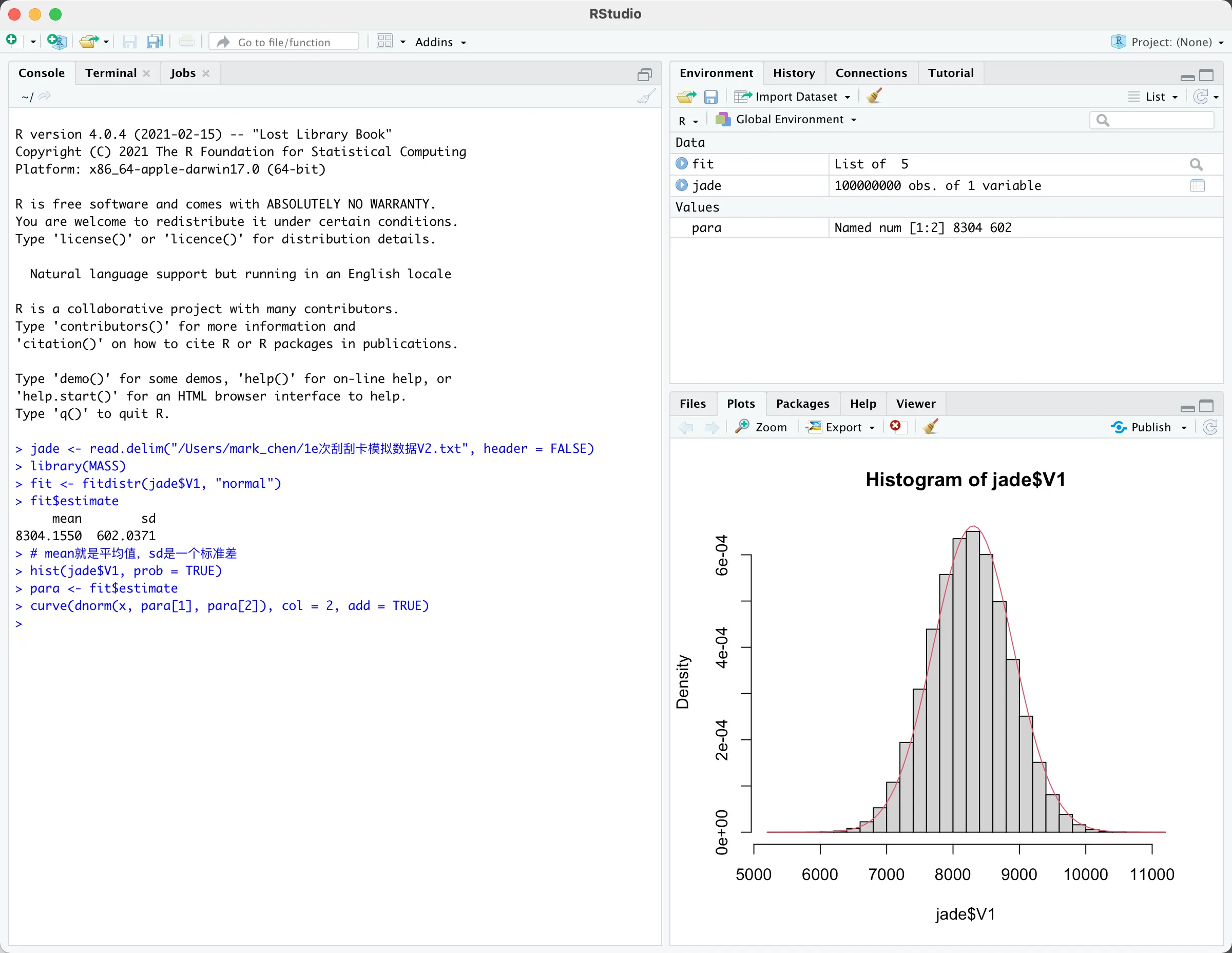Open the History tab
This screenshot has height=953, width=1232.
point(794,73)
